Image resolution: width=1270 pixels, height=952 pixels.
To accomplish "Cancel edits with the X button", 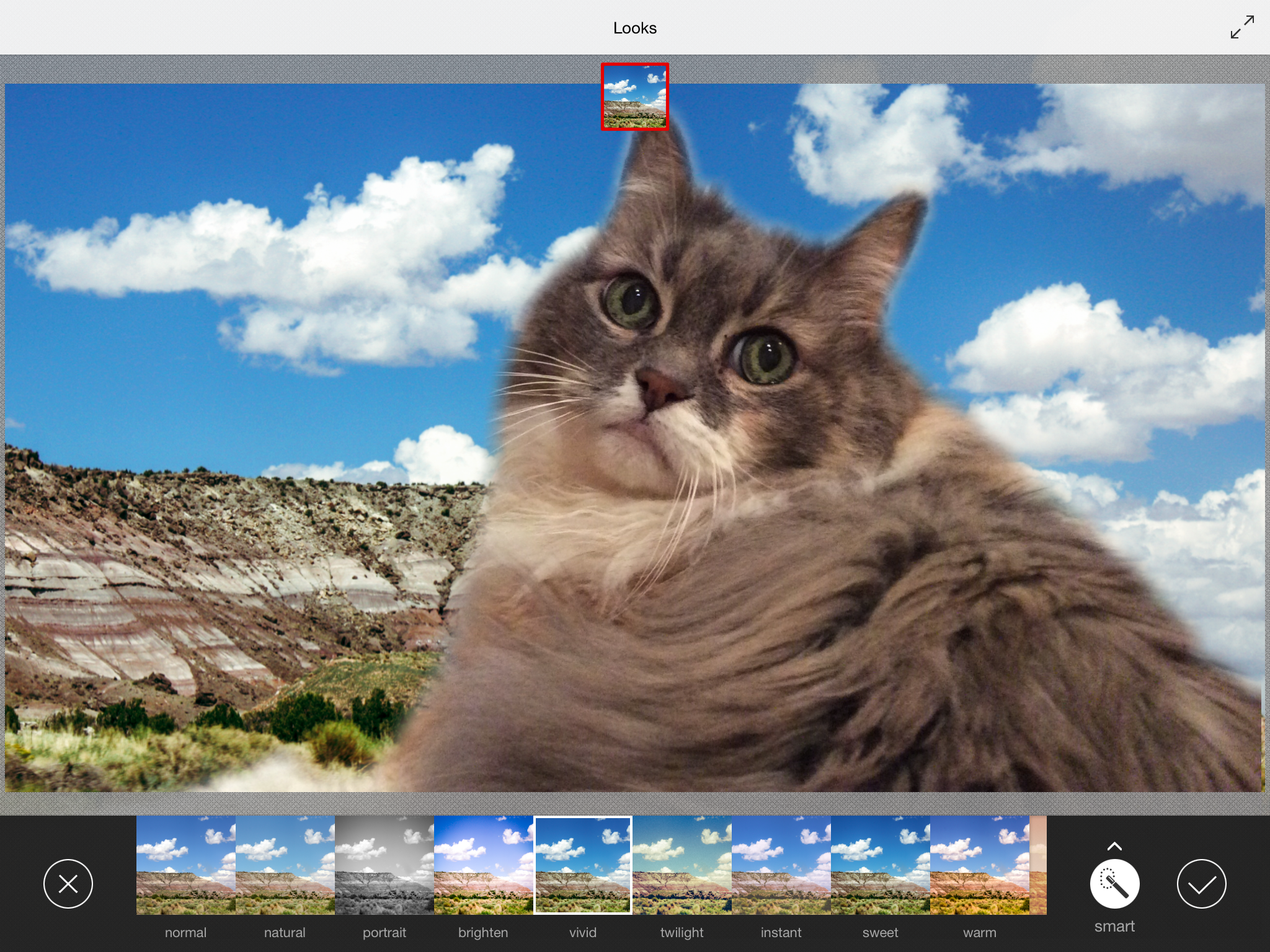I will pyautogui.click(x=68, y=884).
